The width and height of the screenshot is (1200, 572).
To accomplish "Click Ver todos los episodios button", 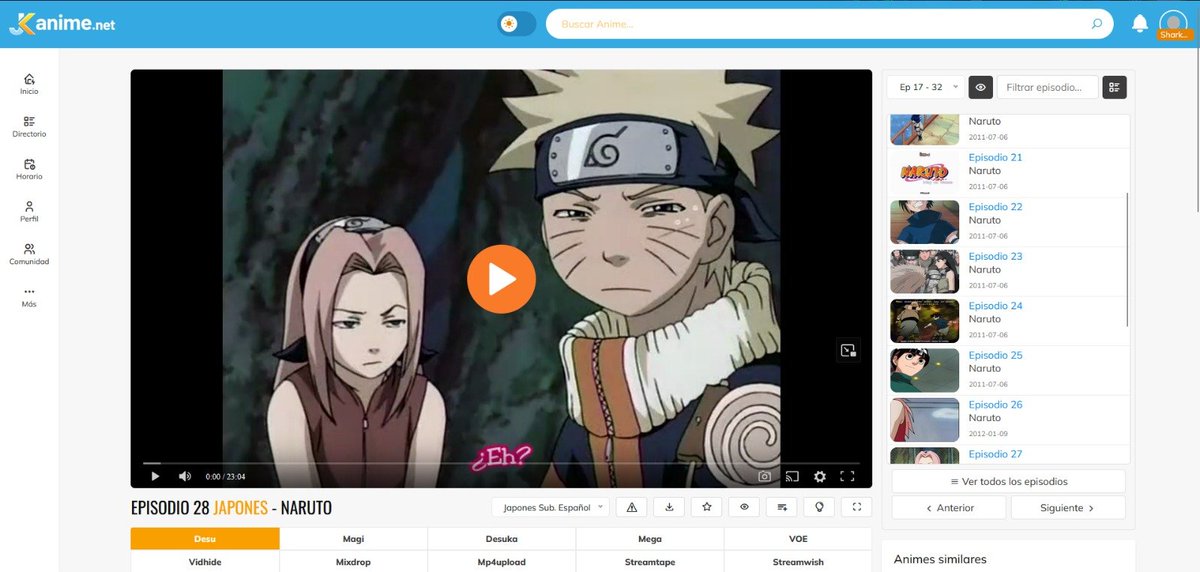I will pos(1008,481).
